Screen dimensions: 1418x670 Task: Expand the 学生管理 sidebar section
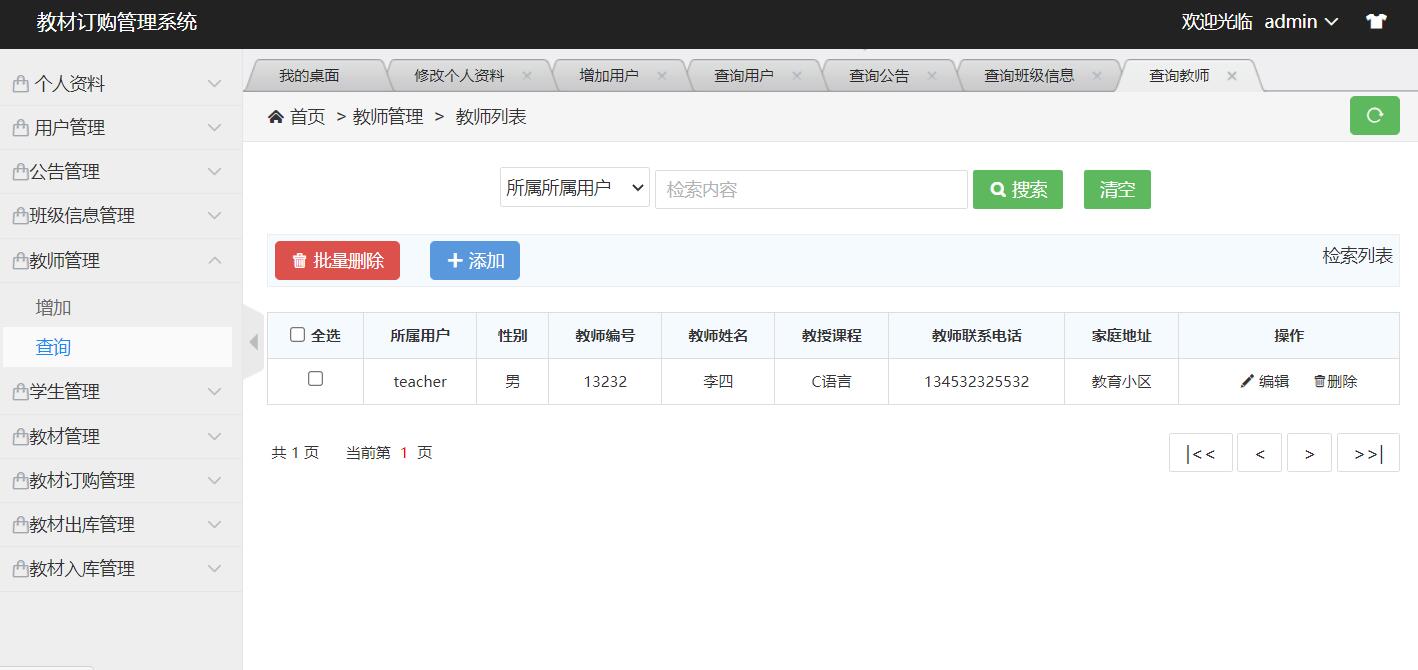tap(121, 391)
